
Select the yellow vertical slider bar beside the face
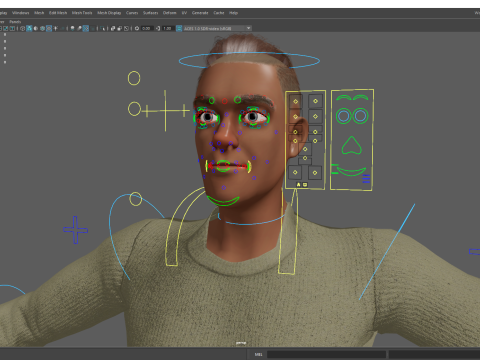click(x=165, y=111)
